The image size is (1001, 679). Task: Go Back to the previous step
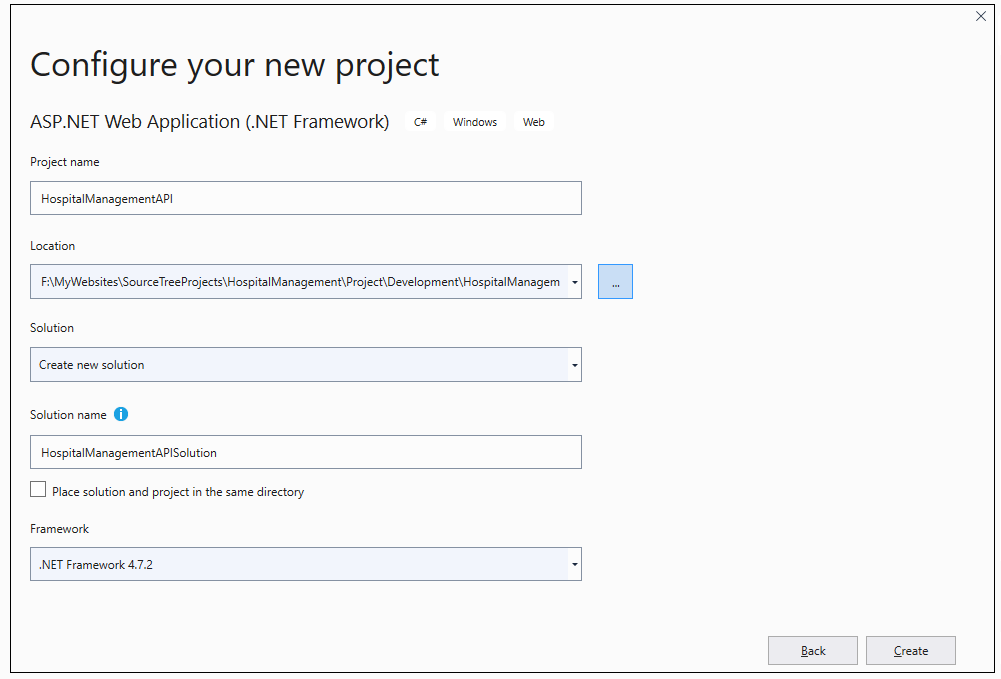point(813,650)
